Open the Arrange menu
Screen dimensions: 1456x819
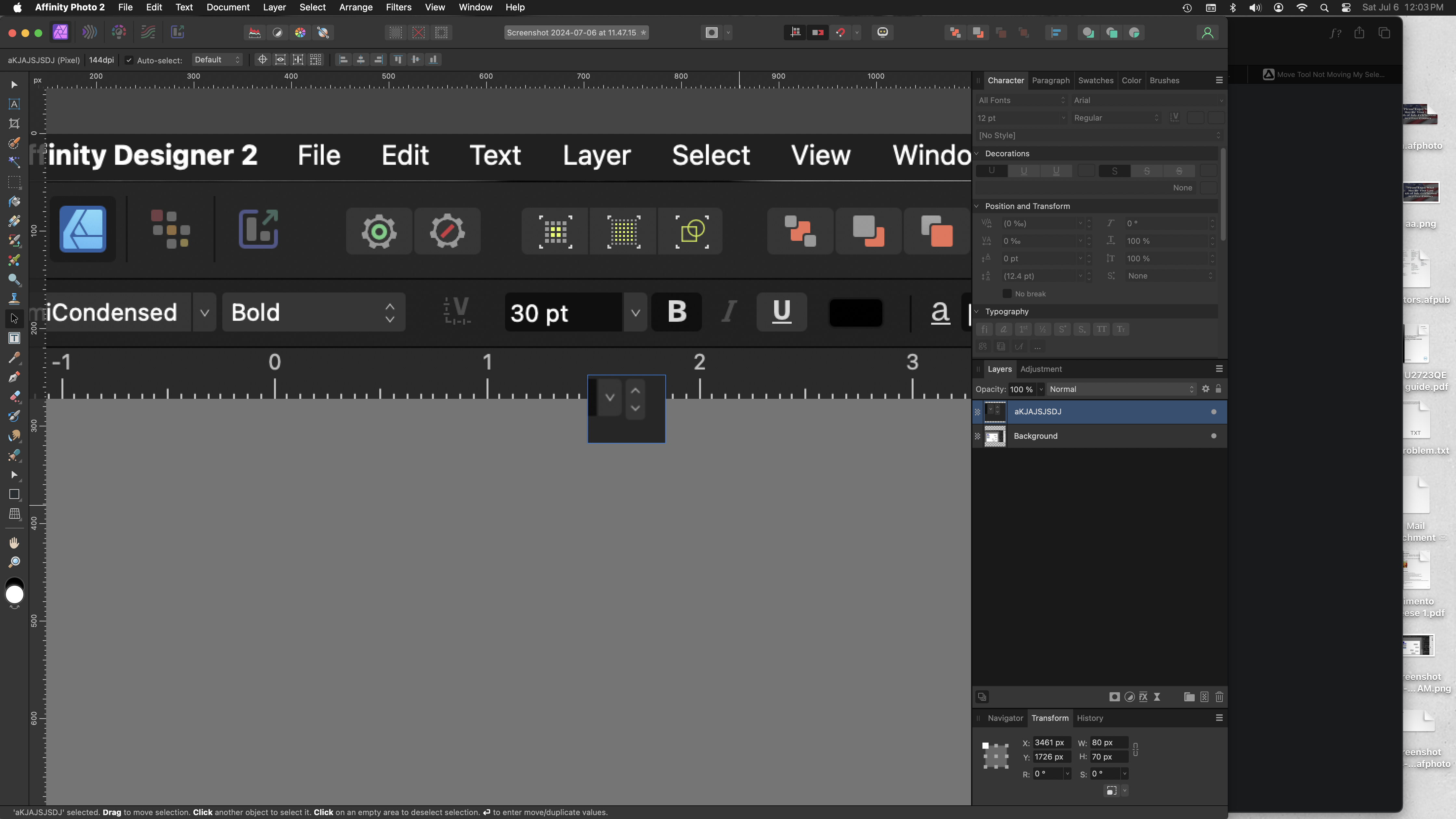[x=356, y=7]
